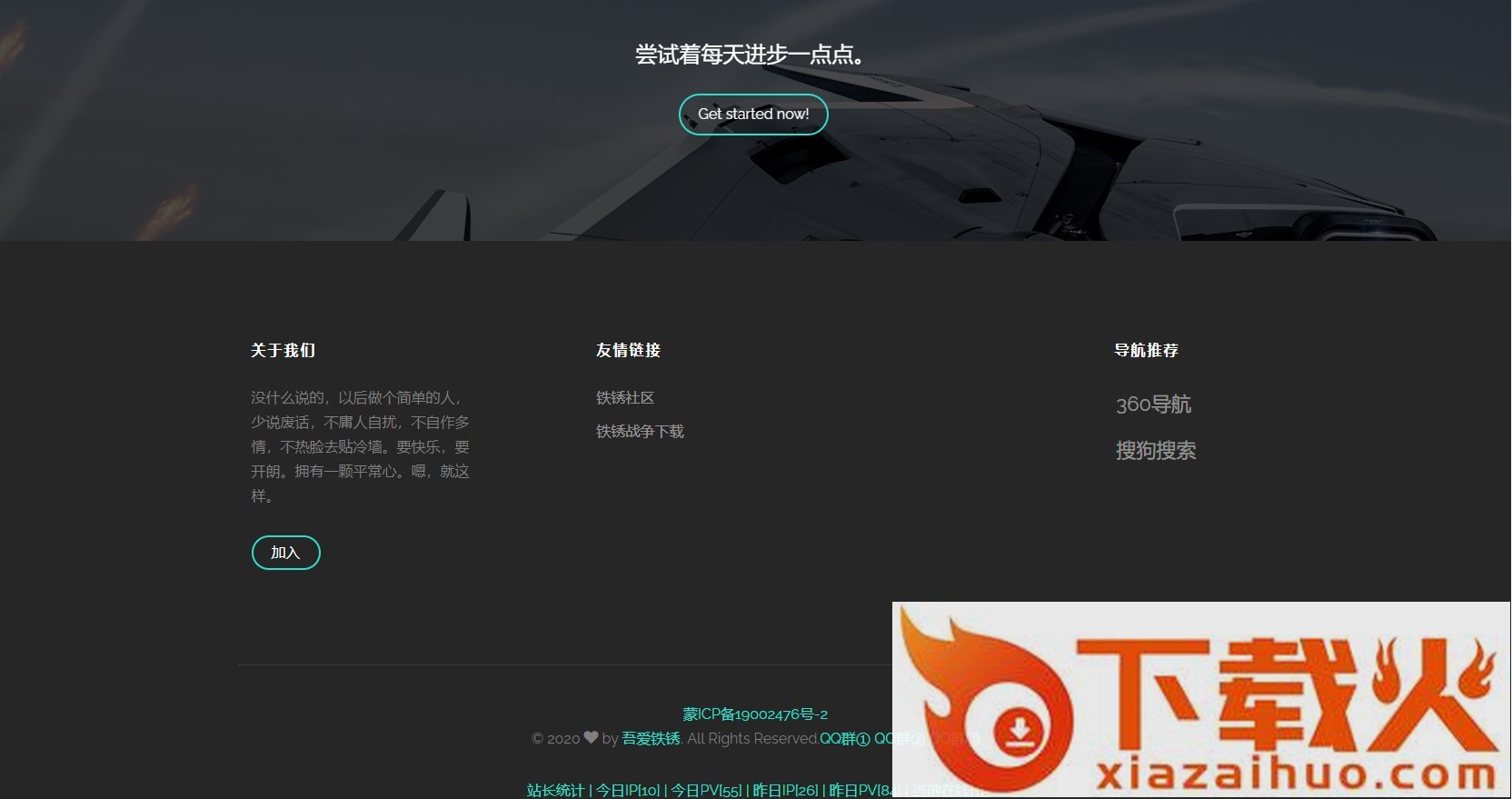Open the 搜狗搜索 link
This screenshot has height=799, width=1512.
pyautogui.click(x=1156, y=451)
